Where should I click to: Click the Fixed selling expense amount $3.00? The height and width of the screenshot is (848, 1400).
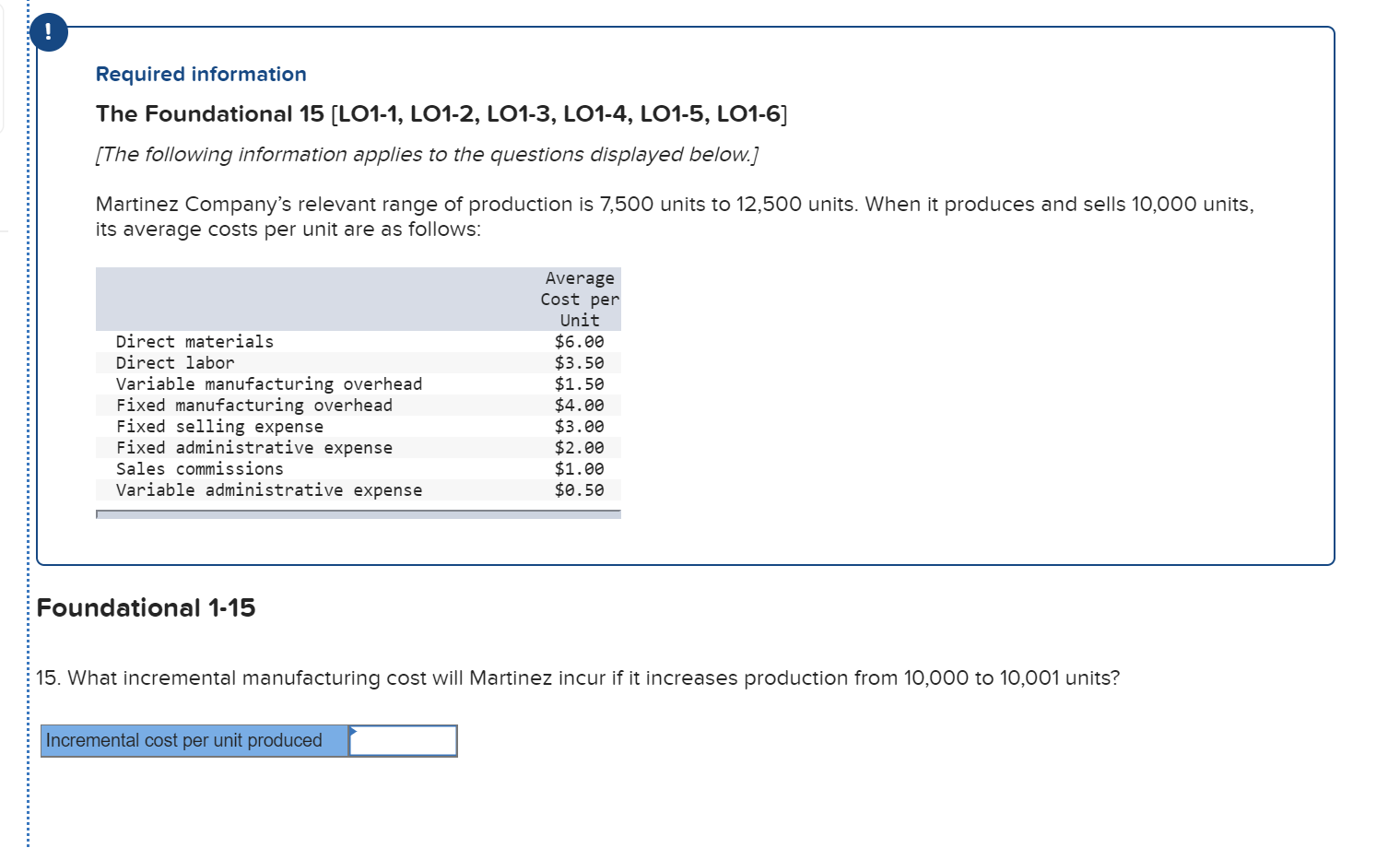point(579,426)
